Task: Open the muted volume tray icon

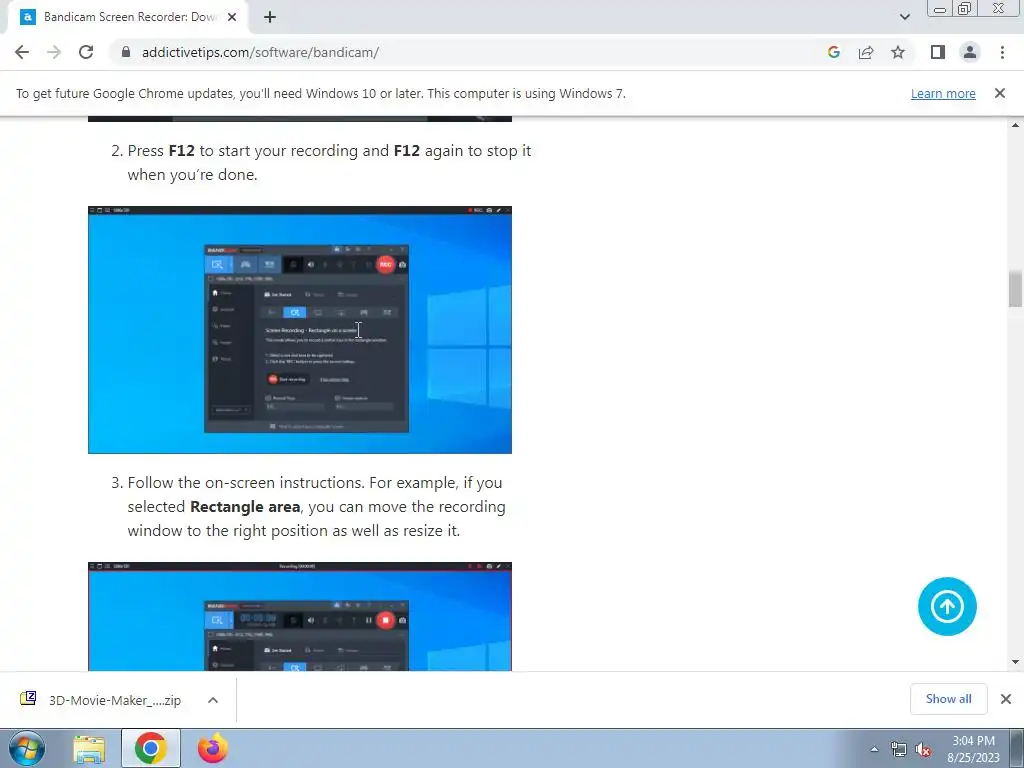Action: click(923, 749)
